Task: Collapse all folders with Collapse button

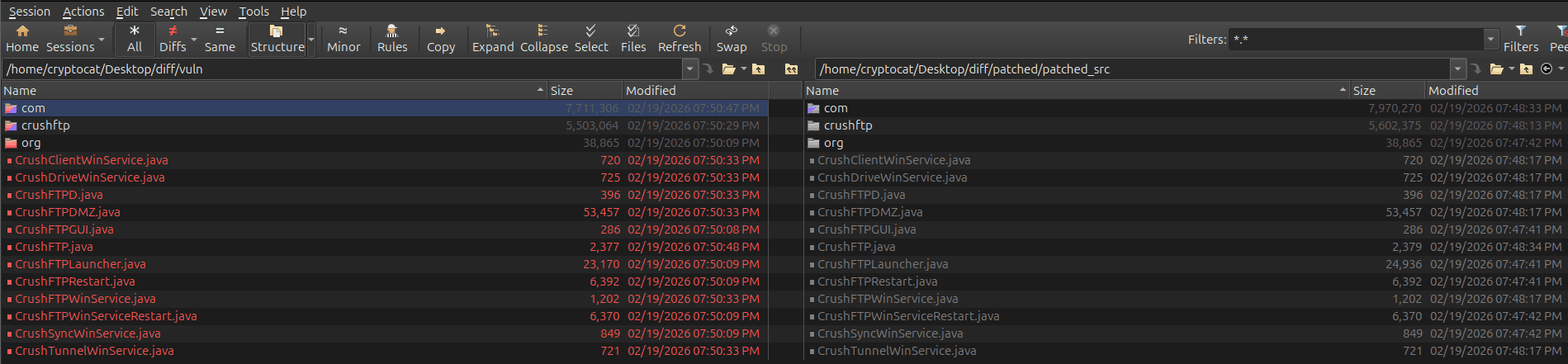Action: (543, 39)
